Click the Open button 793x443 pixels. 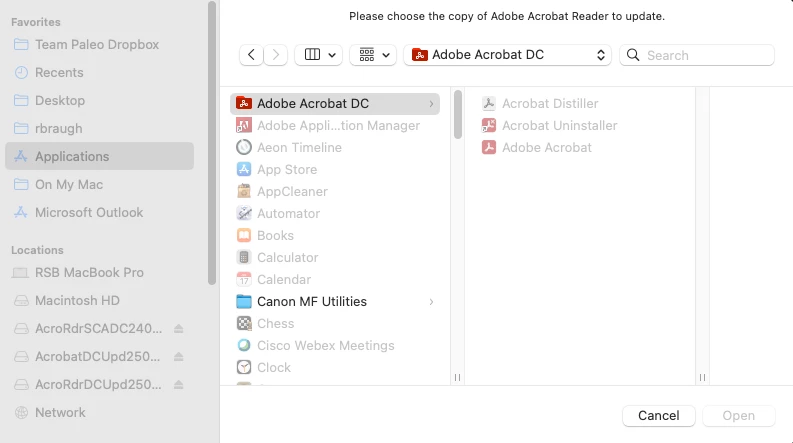[738, 416]
